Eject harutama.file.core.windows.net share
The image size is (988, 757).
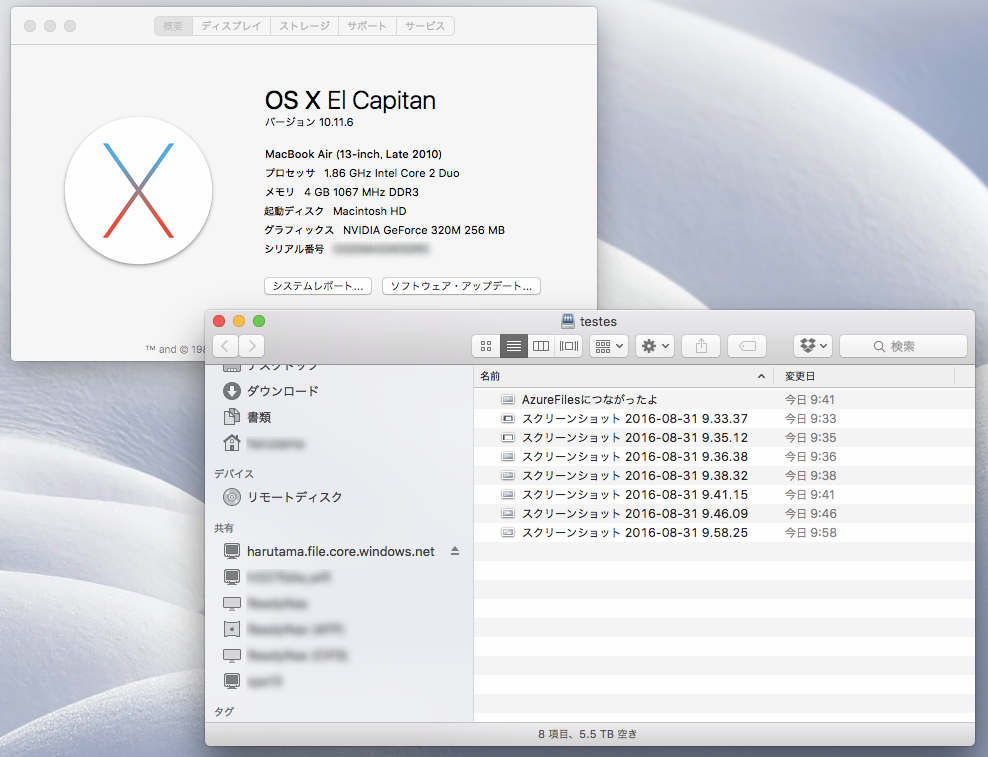tap(455, 552)
